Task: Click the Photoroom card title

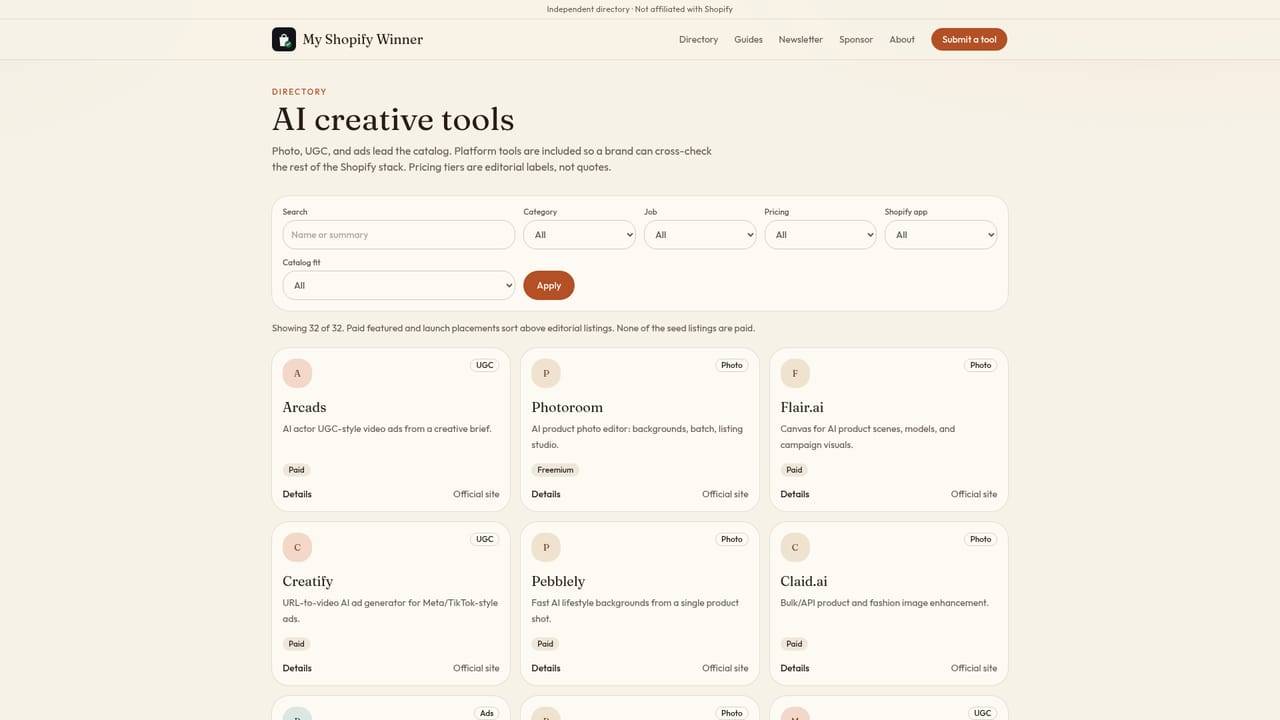Action: tap(567, 407)
